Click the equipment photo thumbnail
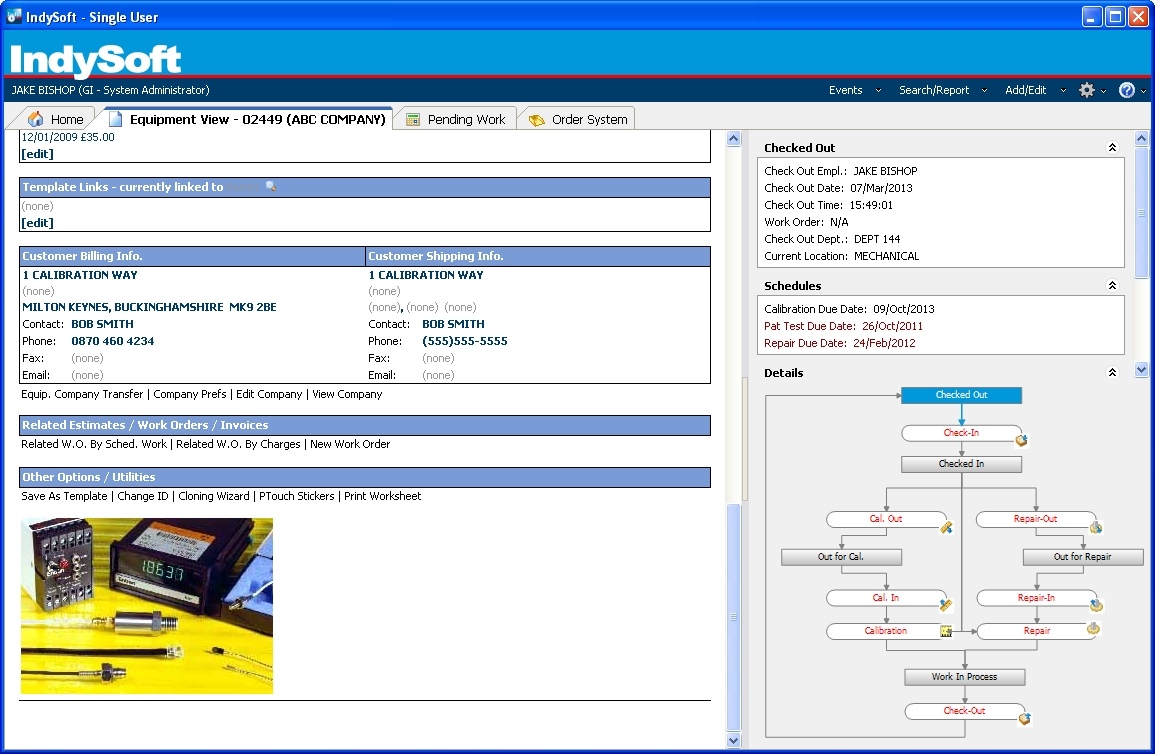Viewport: 1155px width, 754px height. point(146,605)
